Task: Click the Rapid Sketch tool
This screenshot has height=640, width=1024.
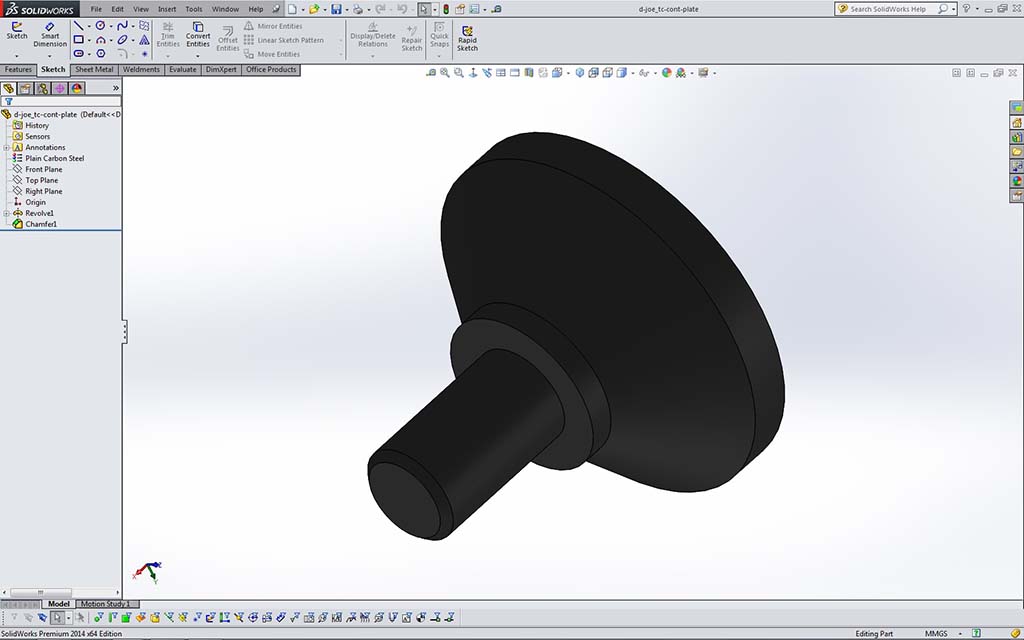Action: pyautogui.click(x=467, y=36)
